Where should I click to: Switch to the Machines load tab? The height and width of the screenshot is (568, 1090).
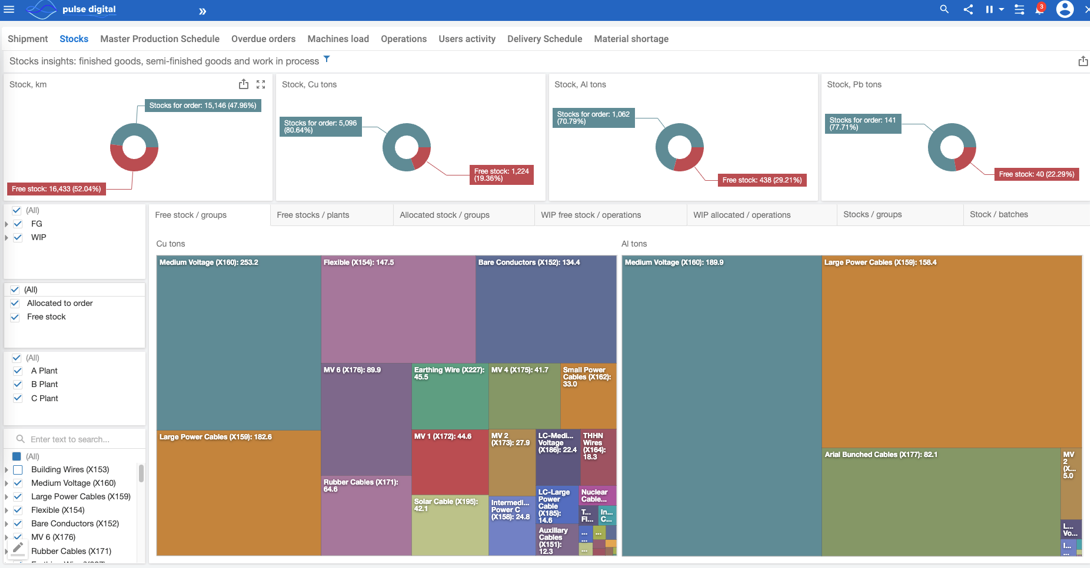coord(338,39)
